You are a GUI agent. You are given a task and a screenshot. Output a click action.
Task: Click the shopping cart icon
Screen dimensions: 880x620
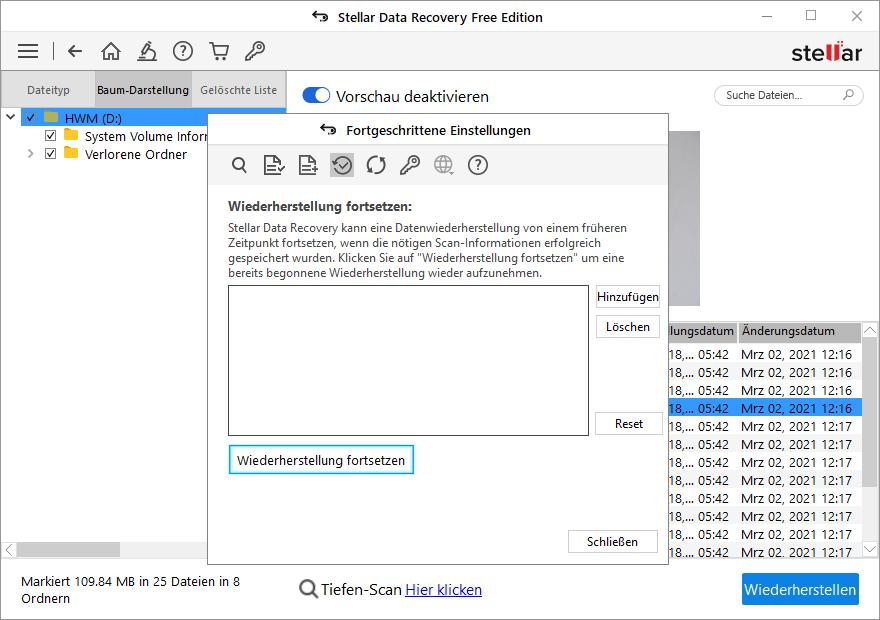[x=218, y=51]
